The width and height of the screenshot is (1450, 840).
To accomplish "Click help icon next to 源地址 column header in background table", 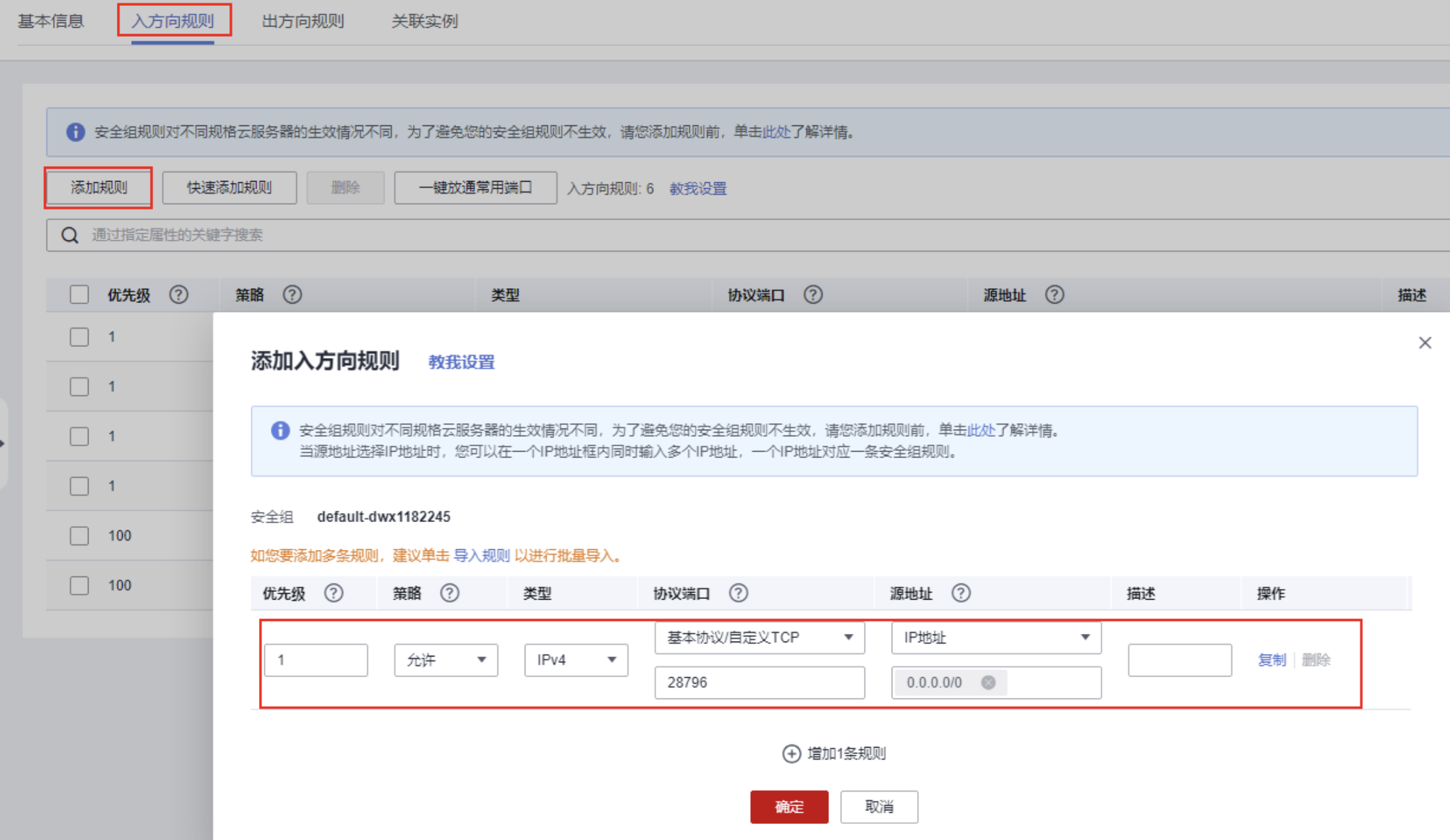I will tap(1055, 295).
